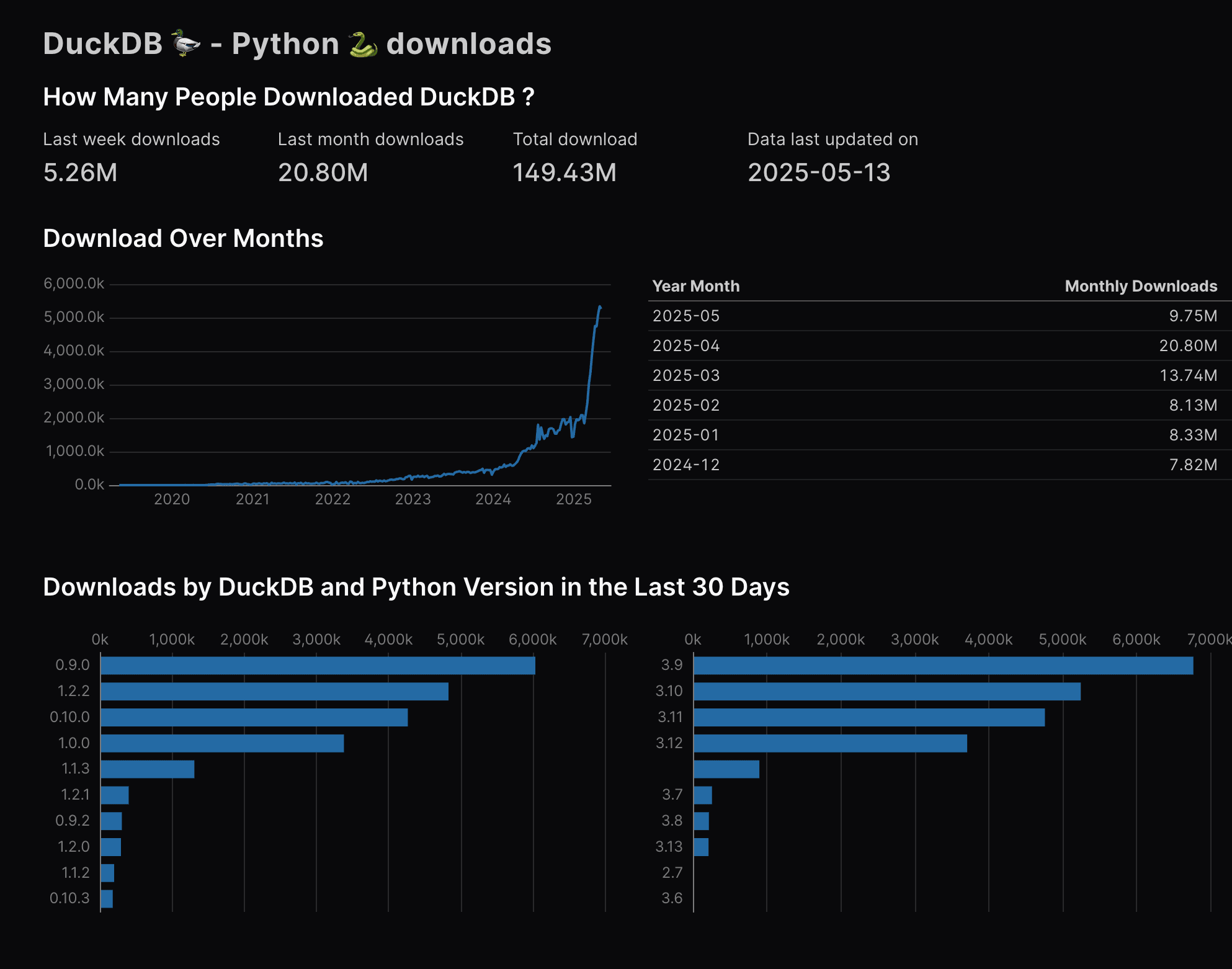Click the unlabeled bar below Python 3.12
Viewport: 1232px width, 969px height.
point(726,769)
